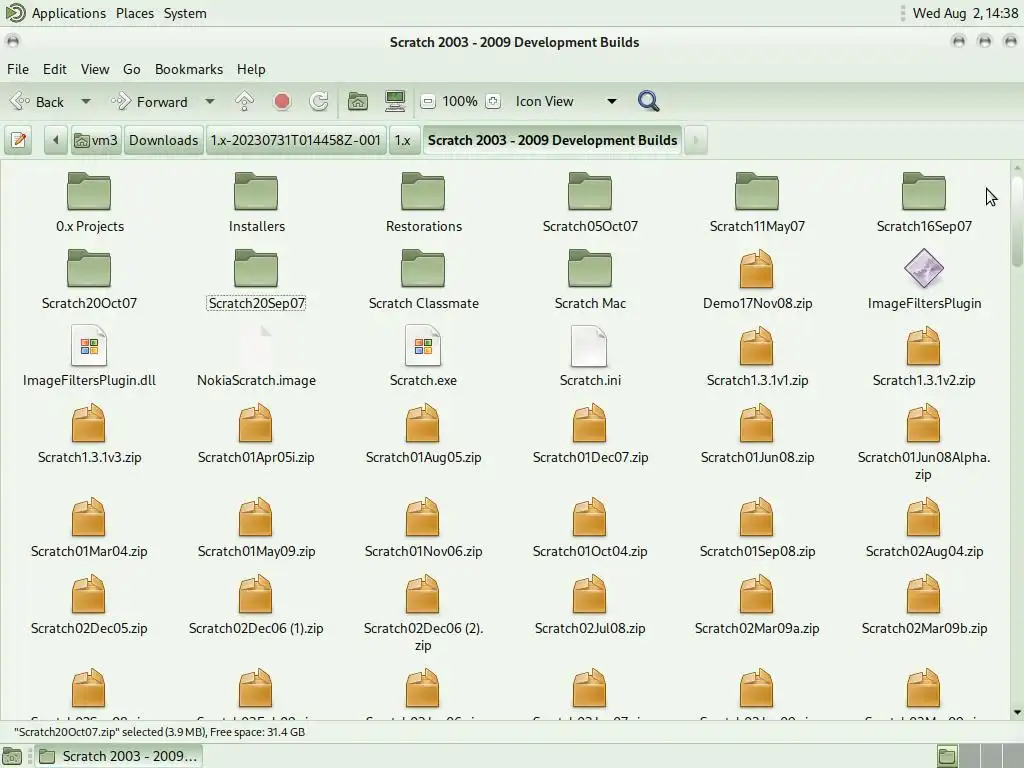Open the Places menu in top panel

[x=135, y=13]
